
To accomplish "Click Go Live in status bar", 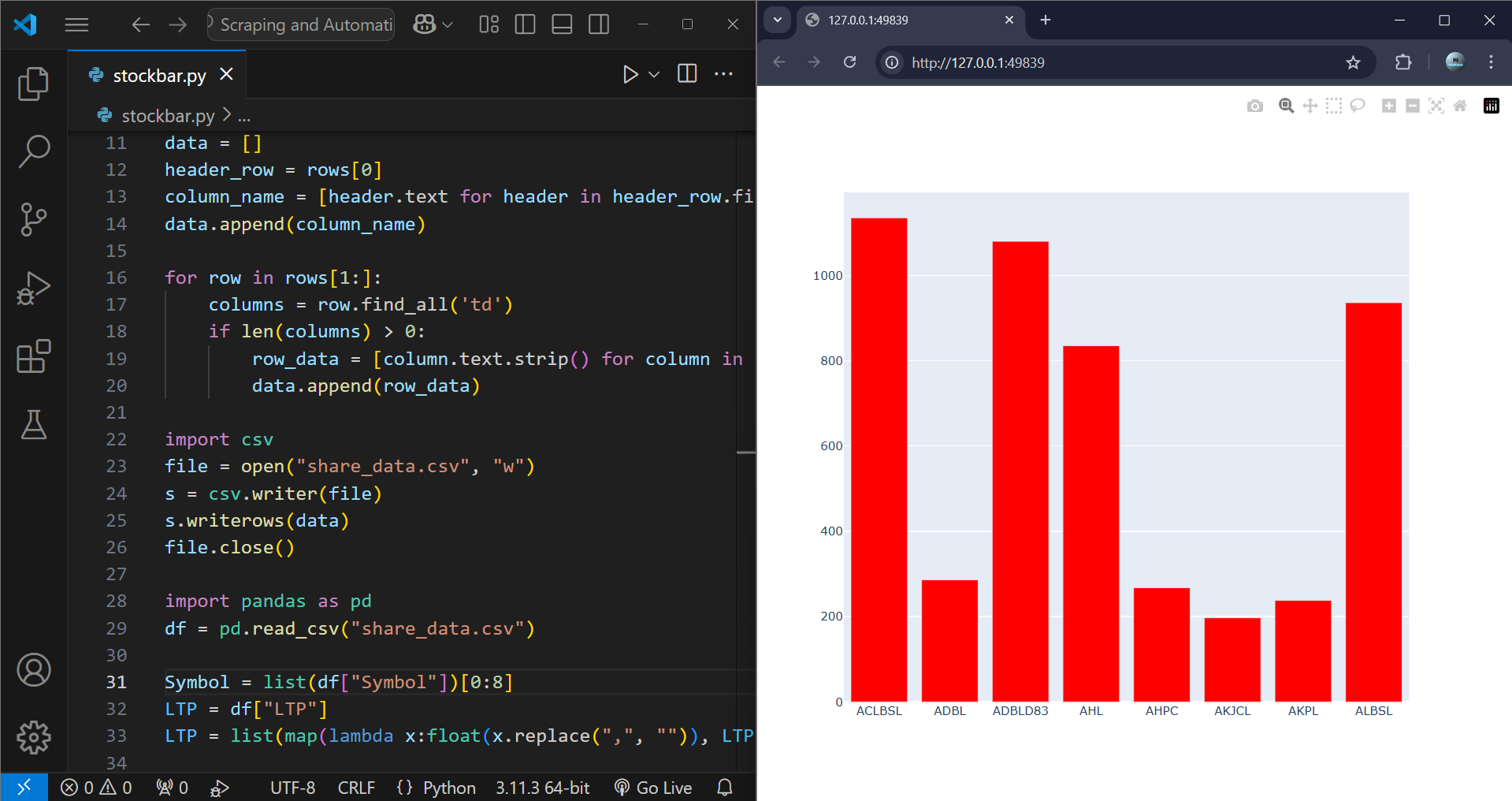I will point(653,788).
